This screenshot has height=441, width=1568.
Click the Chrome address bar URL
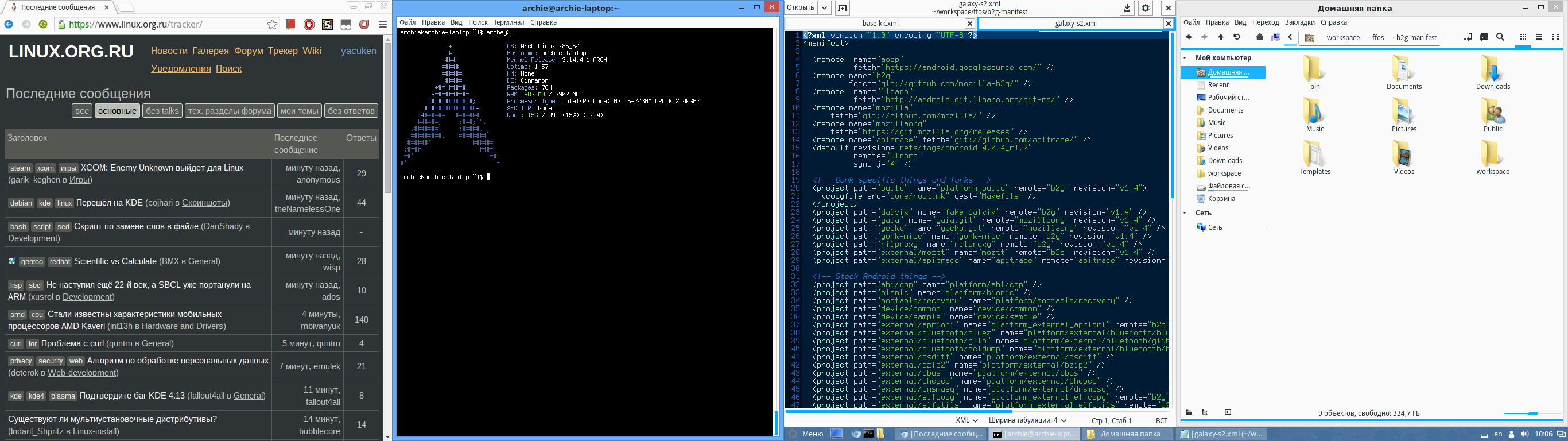pyautogui.click(x=137, y=24)
